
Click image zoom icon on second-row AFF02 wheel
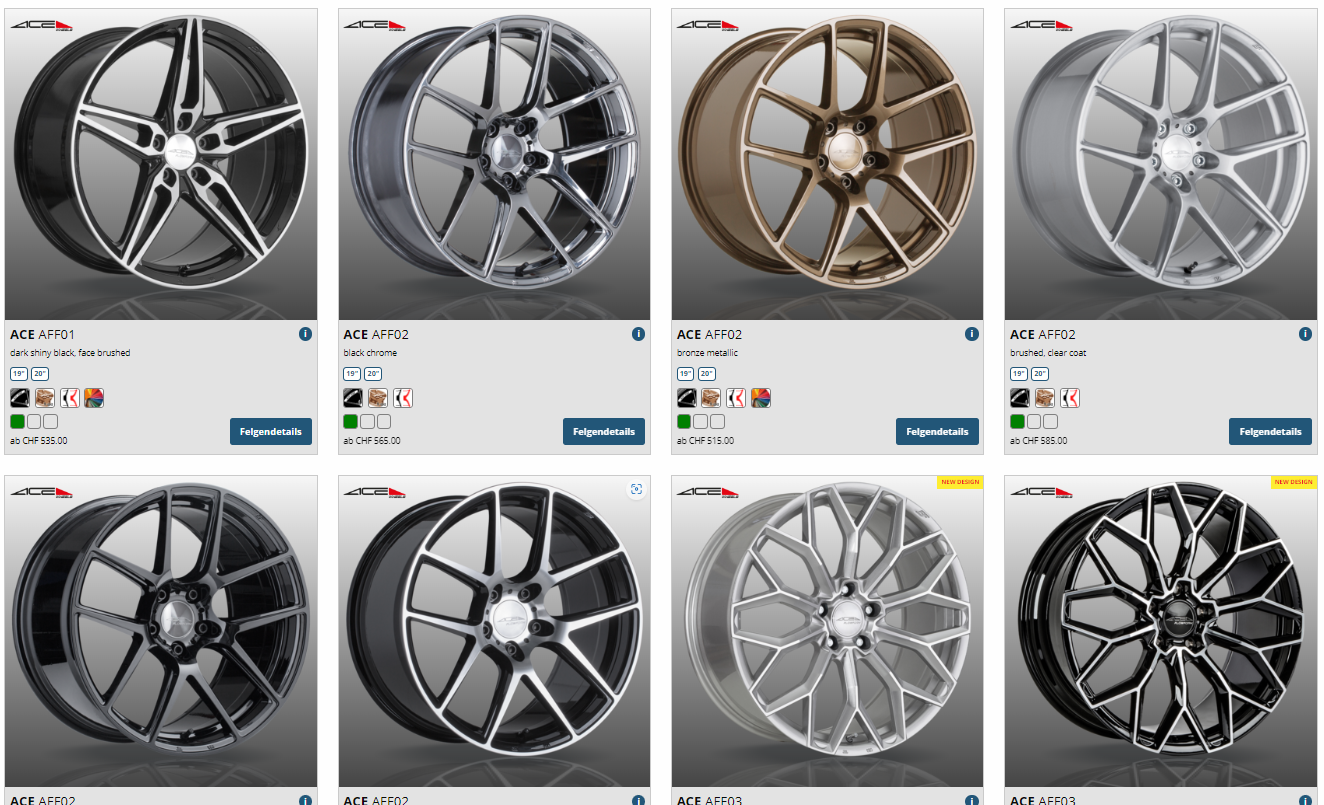pyautogui.click(x=635, y=489)
